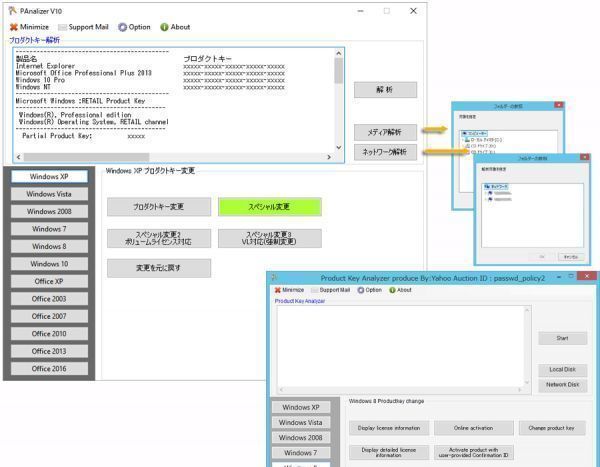This screenshot has width=600, height=467.
Task: Click Display license information button
Action: 389,428
